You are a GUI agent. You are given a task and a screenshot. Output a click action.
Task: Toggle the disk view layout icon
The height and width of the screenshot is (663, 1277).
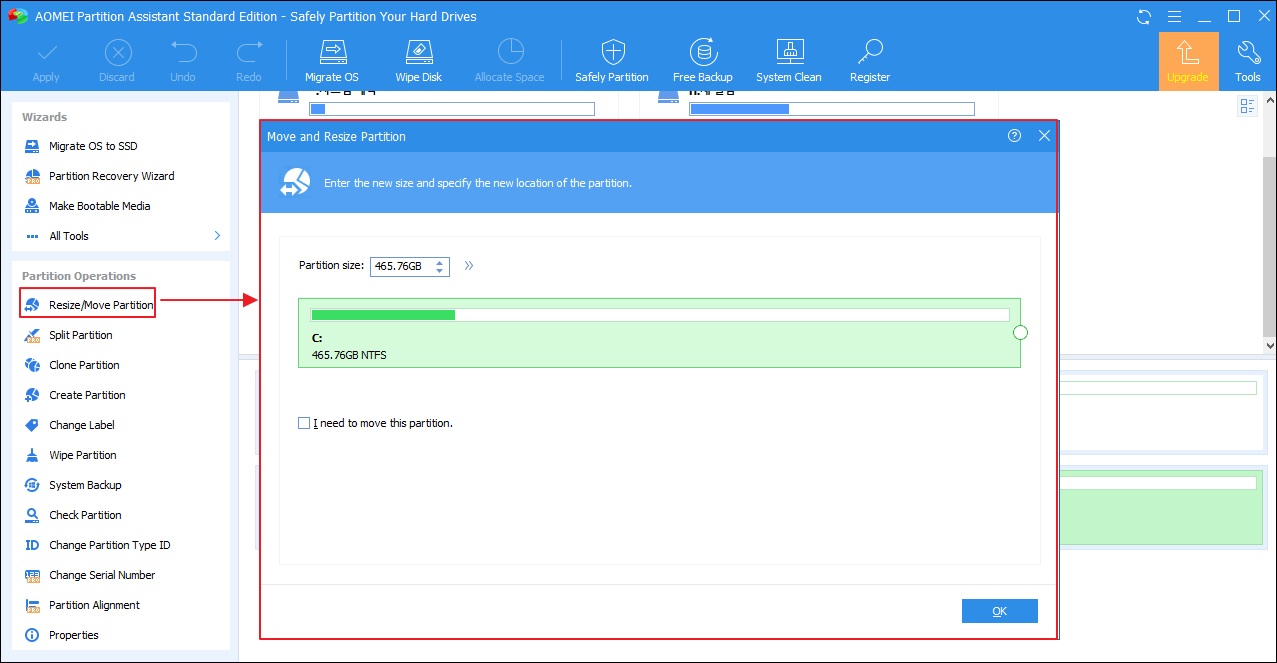tap(1247, 106)
